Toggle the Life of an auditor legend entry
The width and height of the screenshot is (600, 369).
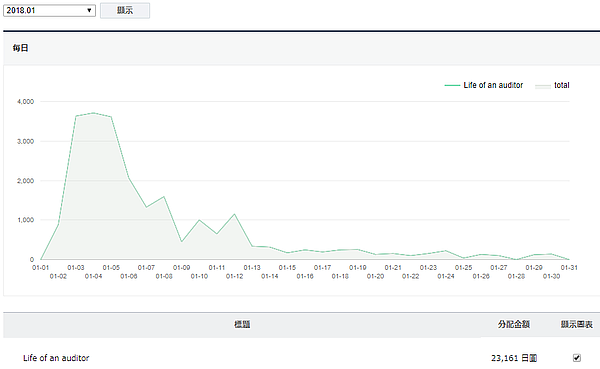[484, 85]
